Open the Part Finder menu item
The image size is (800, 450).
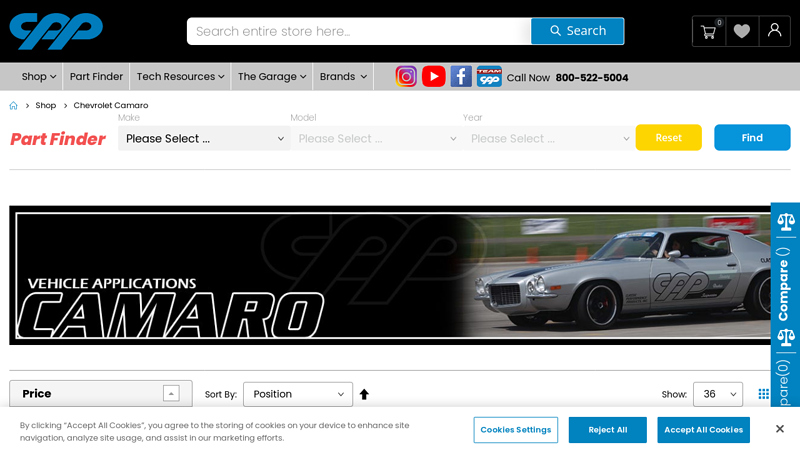coord(96,77)
